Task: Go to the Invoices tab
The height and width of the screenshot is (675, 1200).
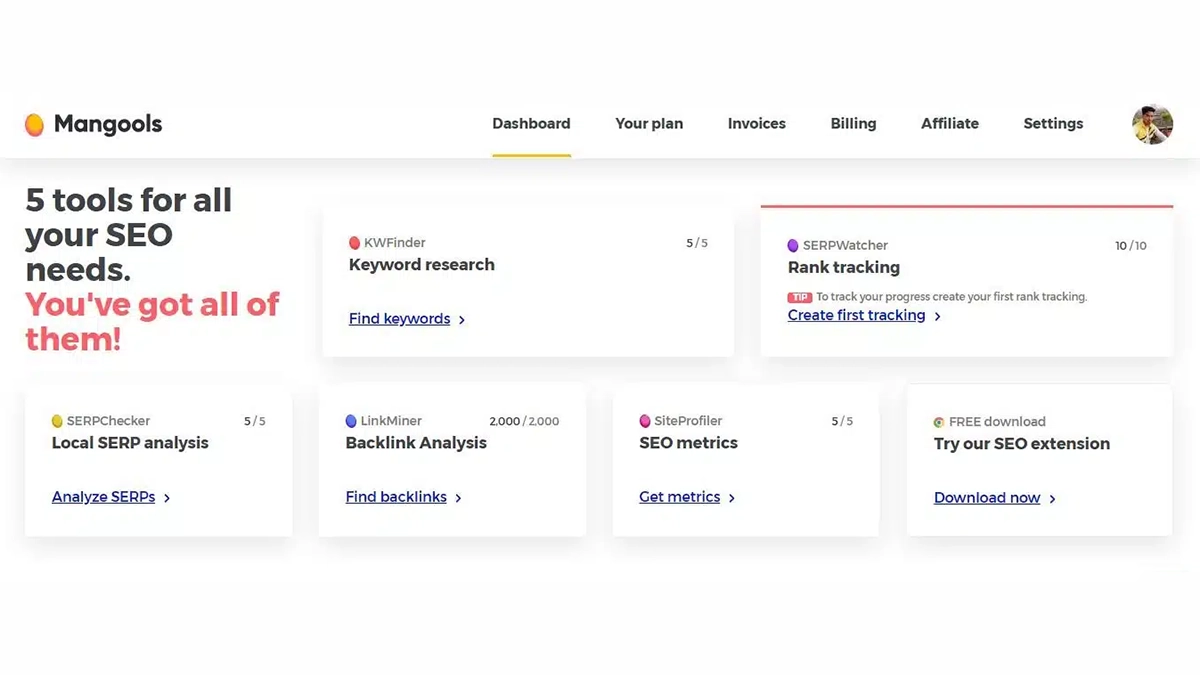Action: (x=757, y=124)
